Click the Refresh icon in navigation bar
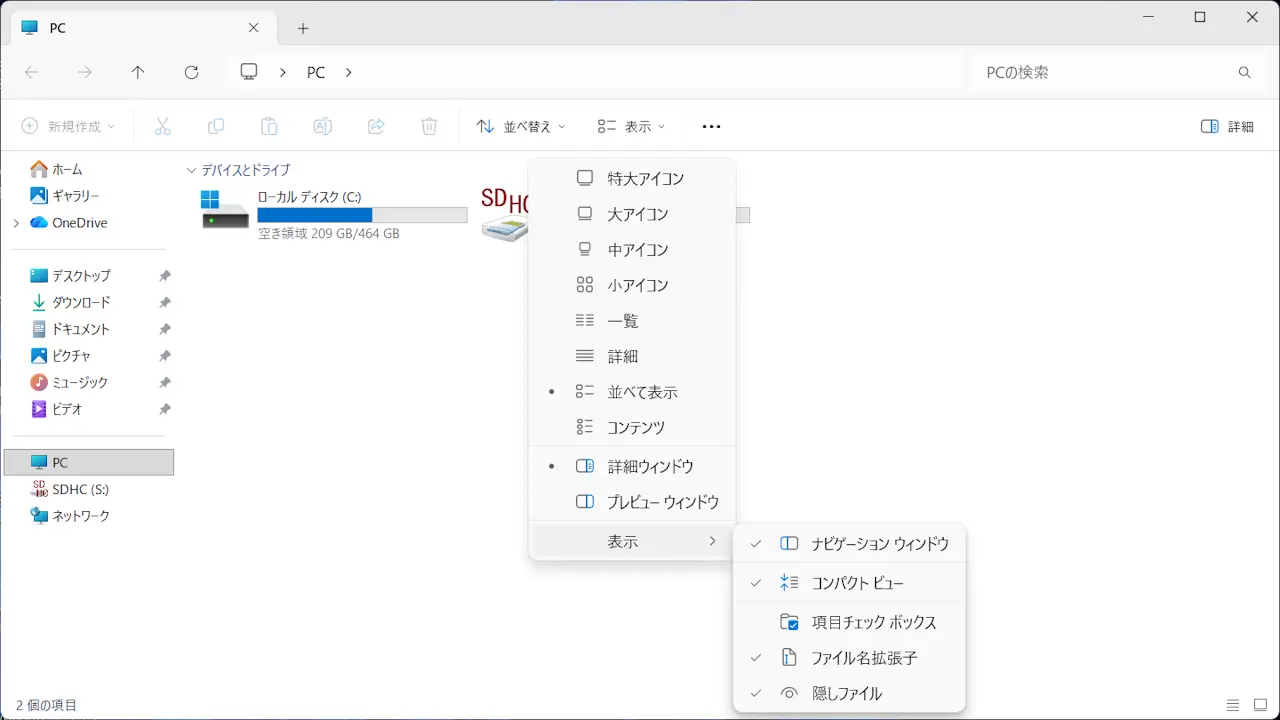This screenshot has height=720, width=1280. click(192, 72)
